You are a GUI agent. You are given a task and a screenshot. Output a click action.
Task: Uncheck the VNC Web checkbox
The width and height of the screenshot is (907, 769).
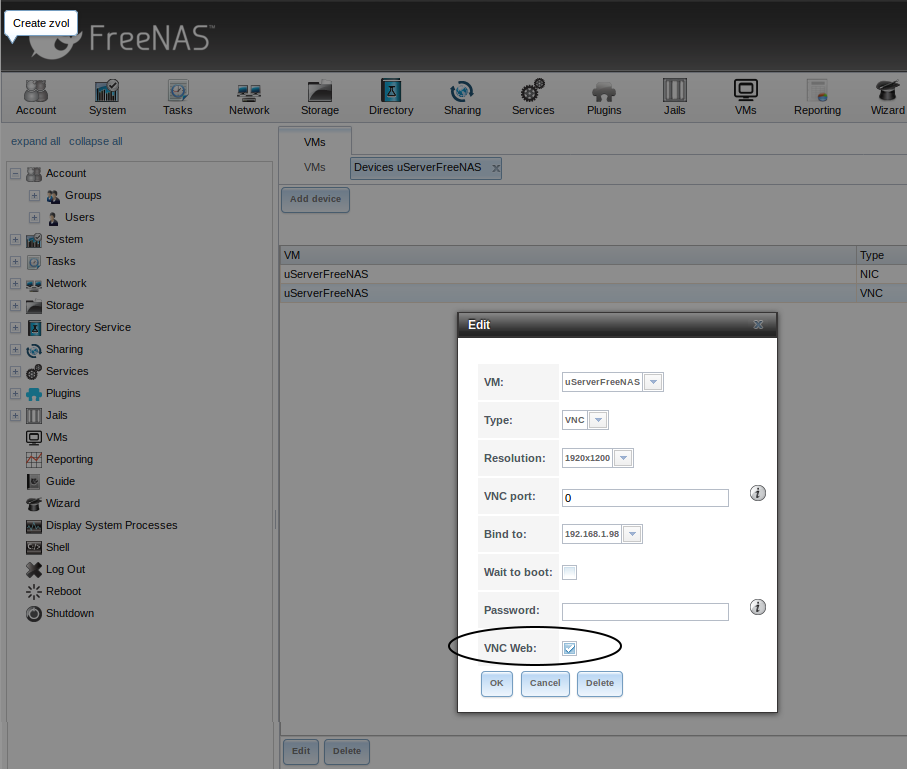tap(569, 649)
